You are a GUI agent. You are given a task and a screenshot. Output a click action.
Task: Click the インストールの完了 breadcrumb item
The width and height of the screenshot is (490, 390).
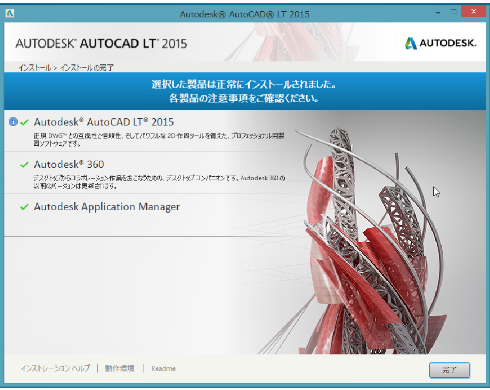(87, 68)
